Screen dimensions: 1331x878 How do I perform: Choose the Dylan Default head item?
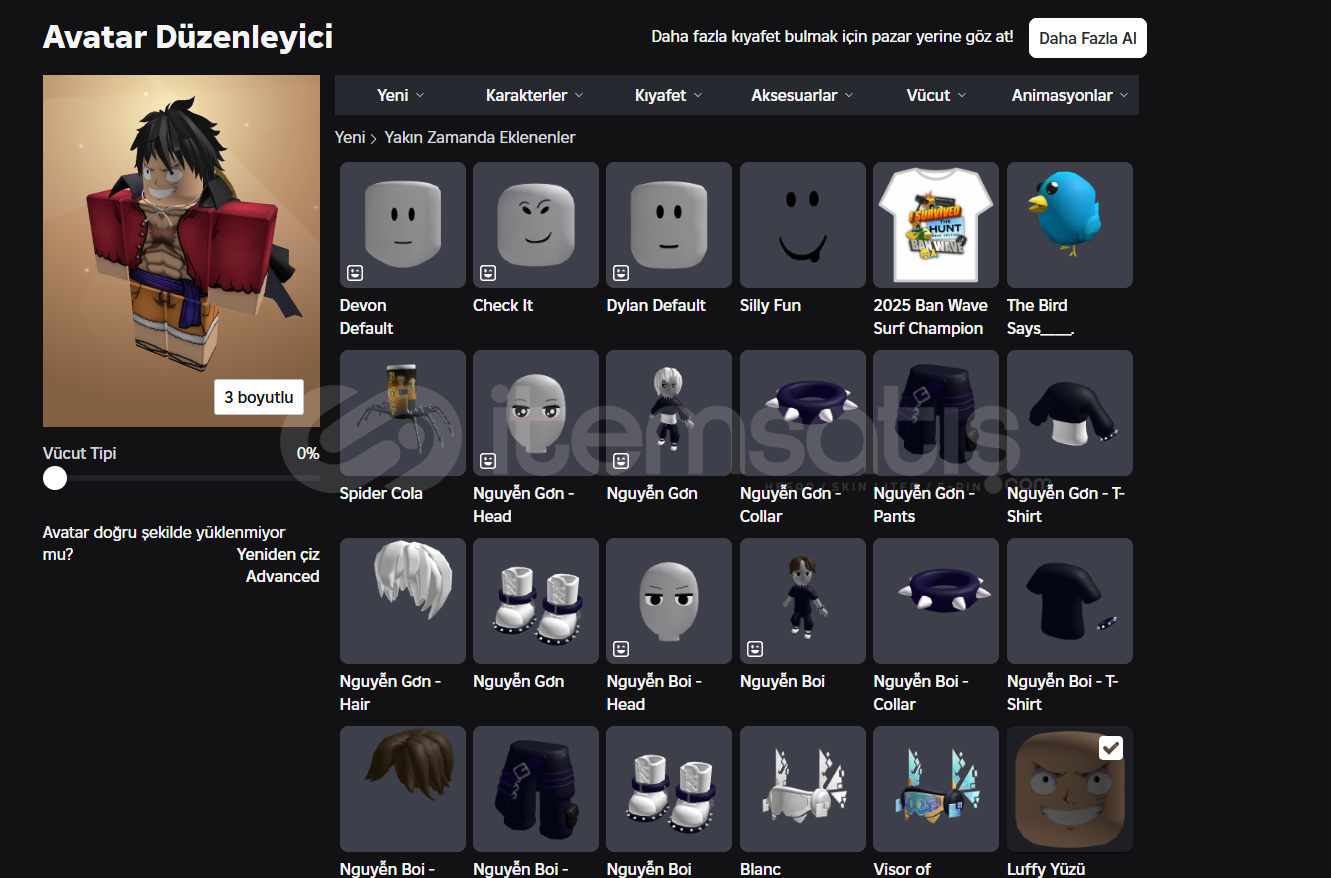click(669, 225)
